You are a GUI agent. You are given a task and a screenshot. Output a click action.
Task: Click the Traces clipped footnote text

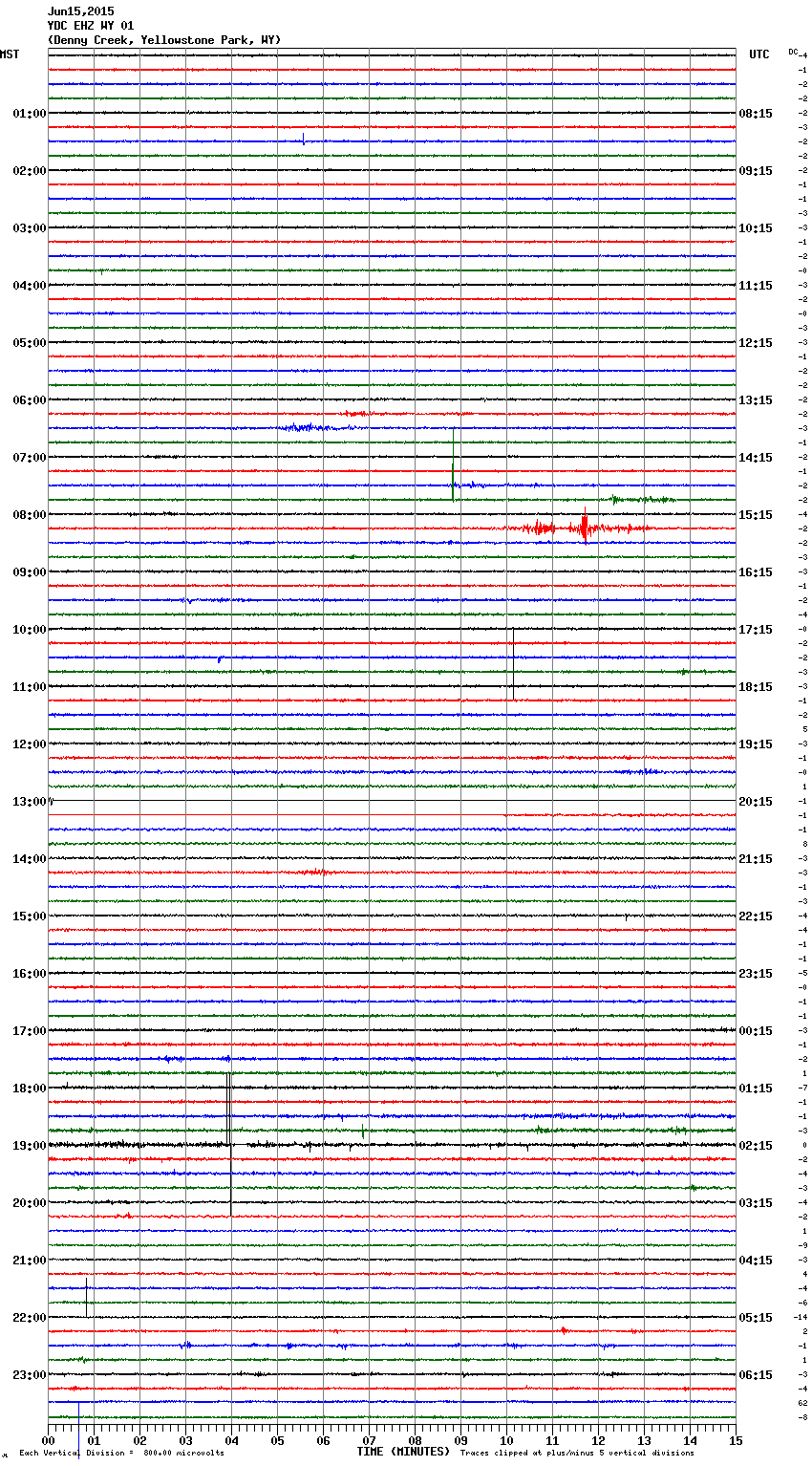pyautogui.click(x=577, y=1454)
